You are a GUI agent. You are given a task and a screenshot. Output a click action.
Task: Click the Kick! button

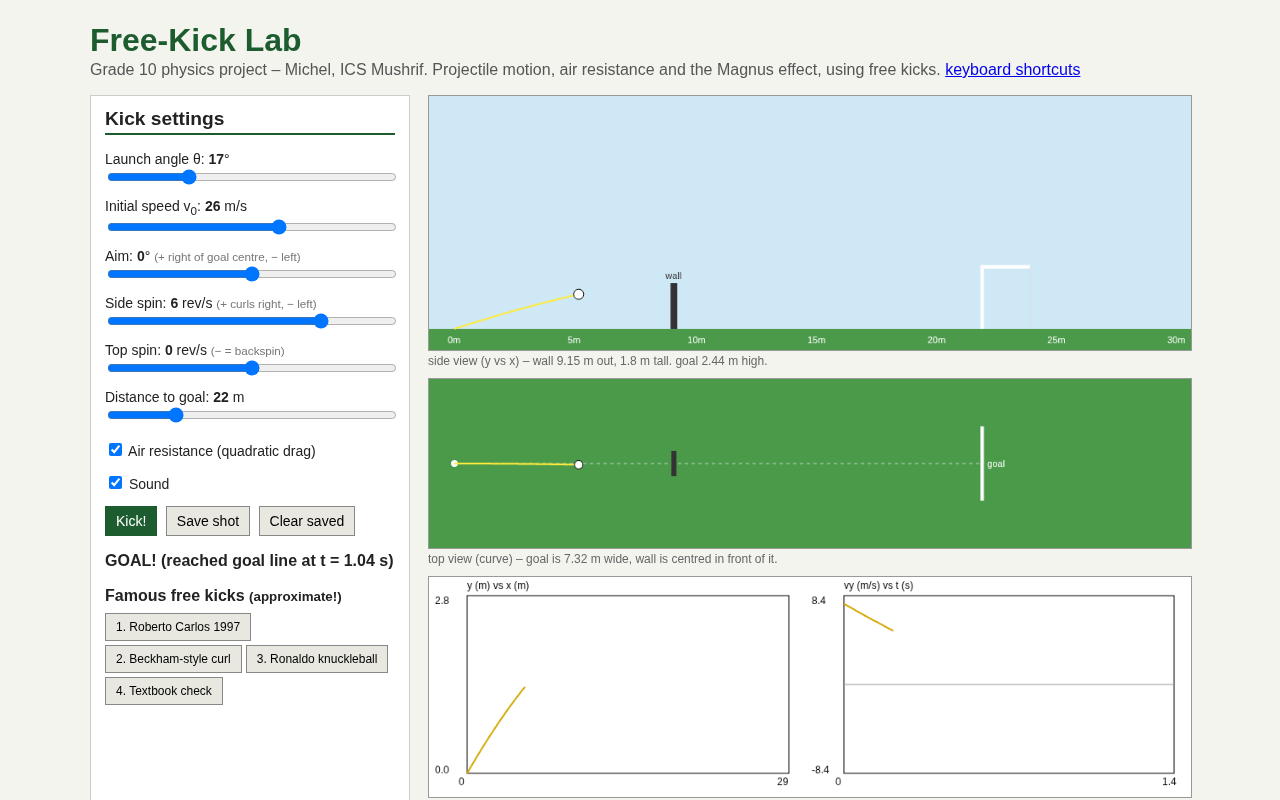(131, 521)
